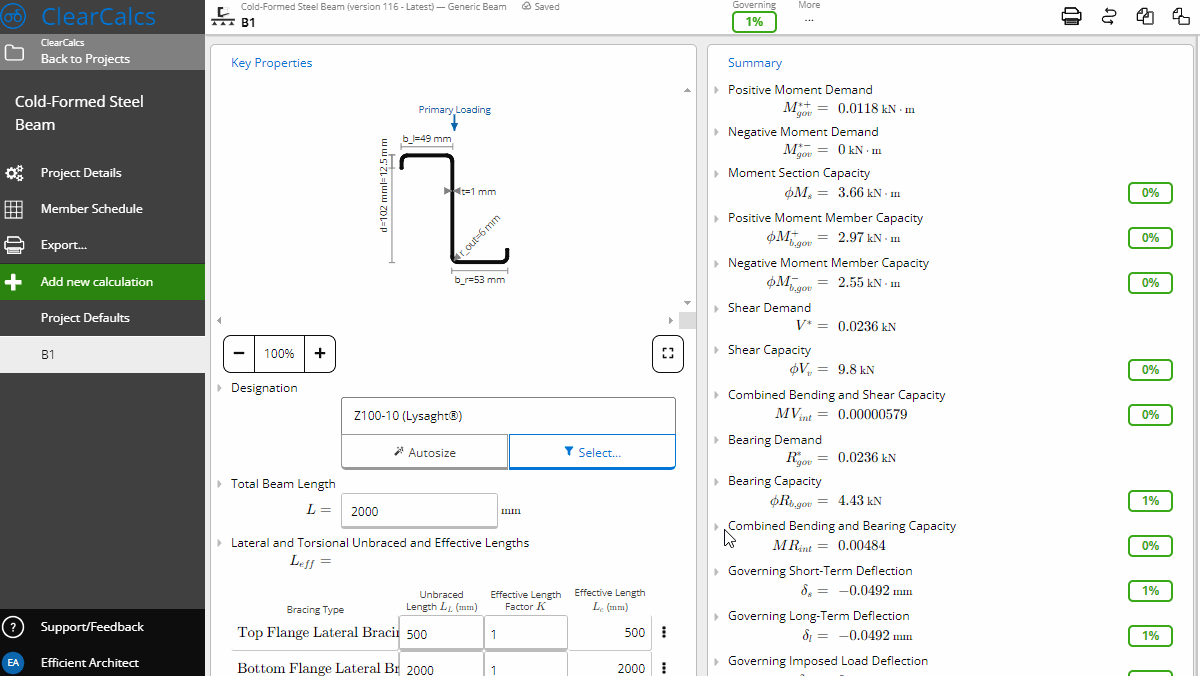Expand Shear Demand details

point(717,308)
